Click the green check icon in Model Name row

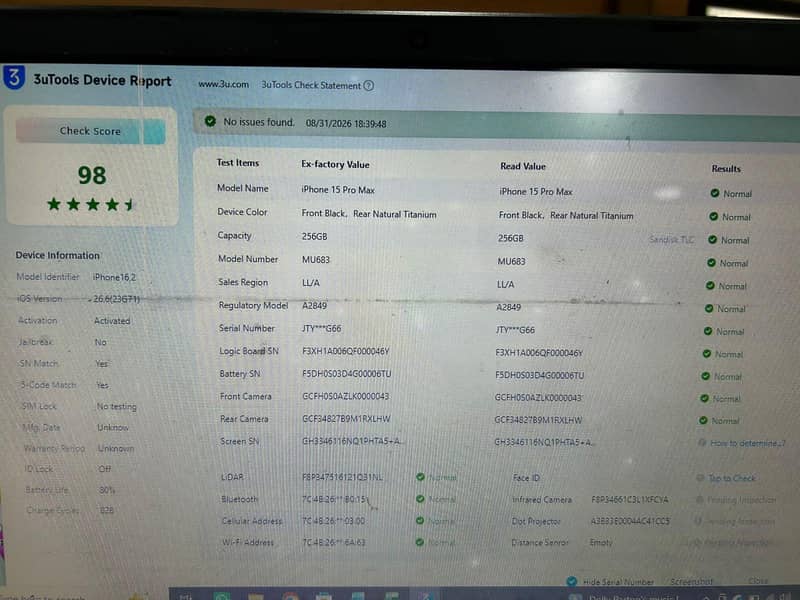715,193
